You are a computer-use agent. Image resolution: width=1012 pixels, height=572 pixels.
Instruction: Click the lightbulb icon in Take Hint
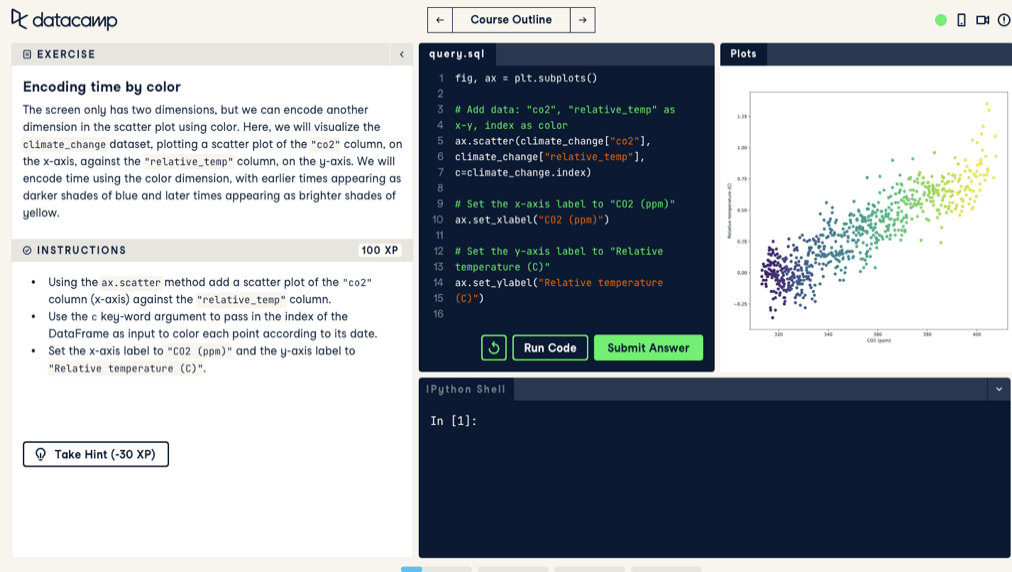(x=41, y=455)
